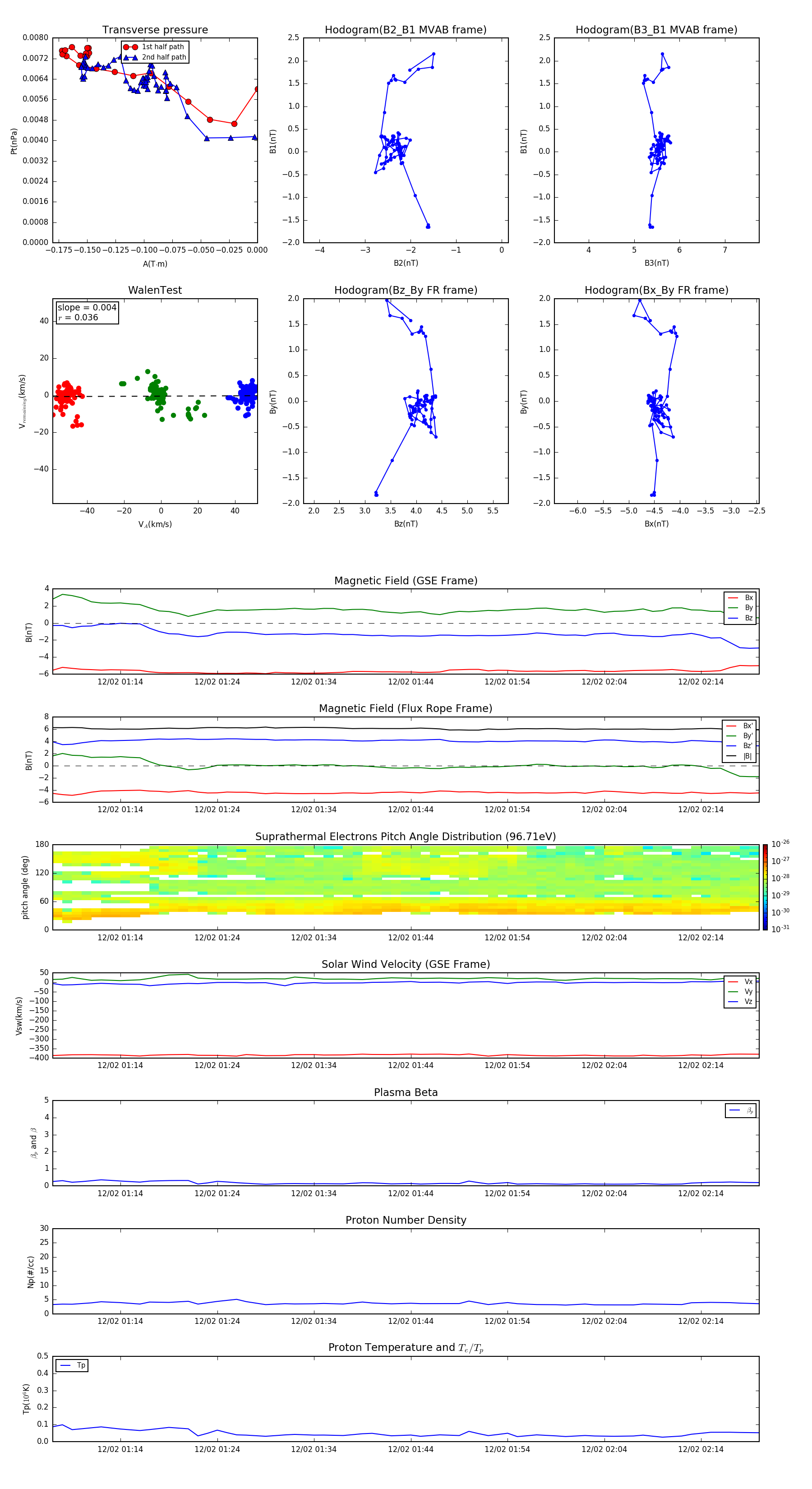Click the "Solar Wind Velocity (GSE Frame)" title
The image size is (812, 1489).
point(406,964)
